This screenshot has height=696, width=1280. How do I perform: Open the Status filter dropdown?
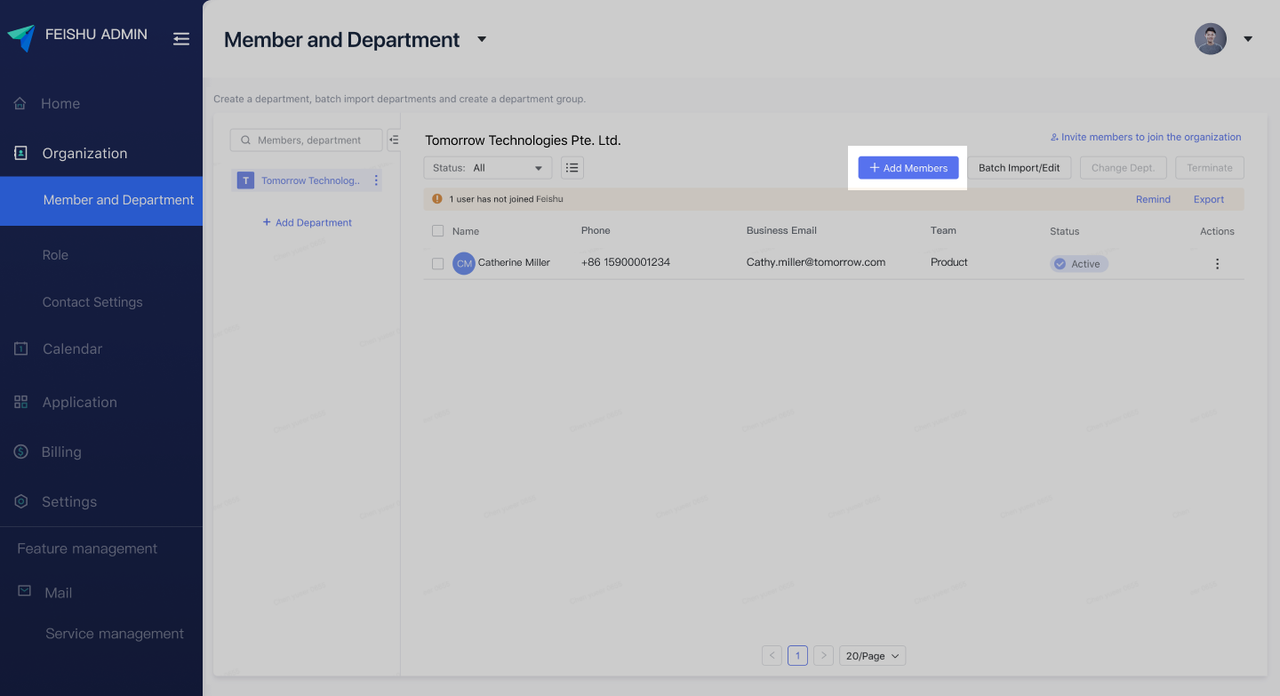(x=487, y=167)
